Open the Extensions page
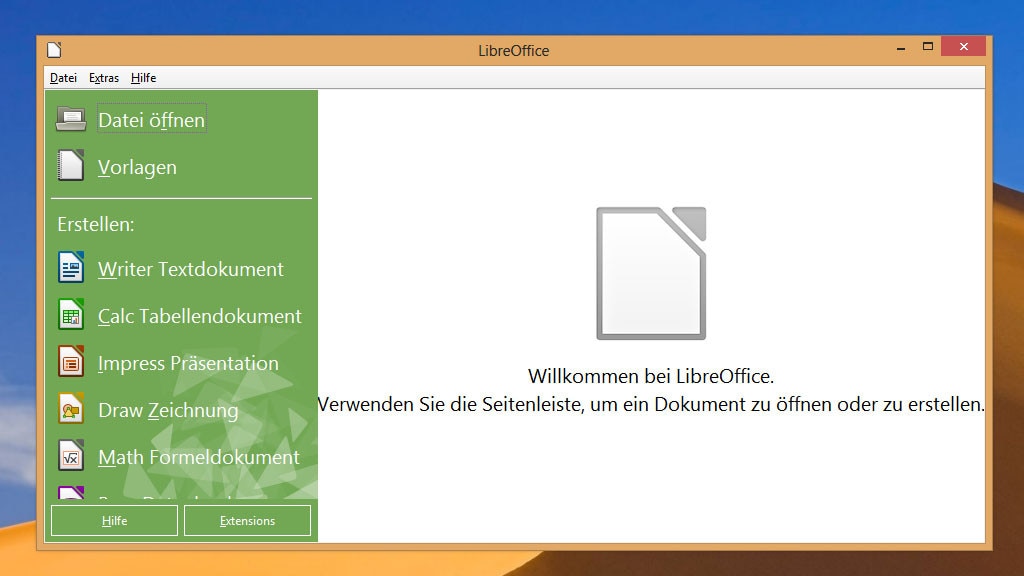The height and width of the screenshot is (576, 1024). [247, 520]
